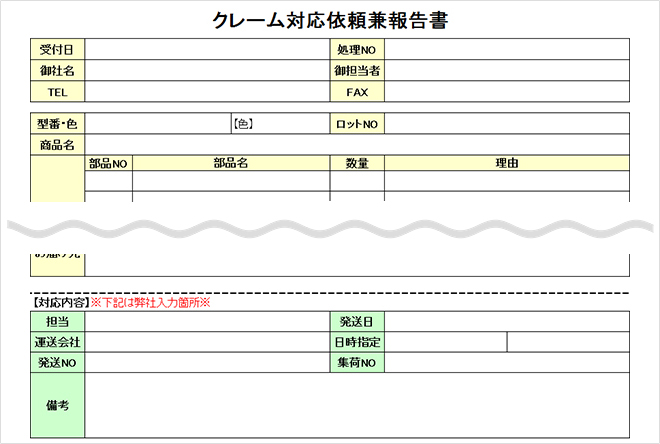Select the 部品名 column header
The width and height of the screenshot is (660, 444).
click(x=231, y=163)
